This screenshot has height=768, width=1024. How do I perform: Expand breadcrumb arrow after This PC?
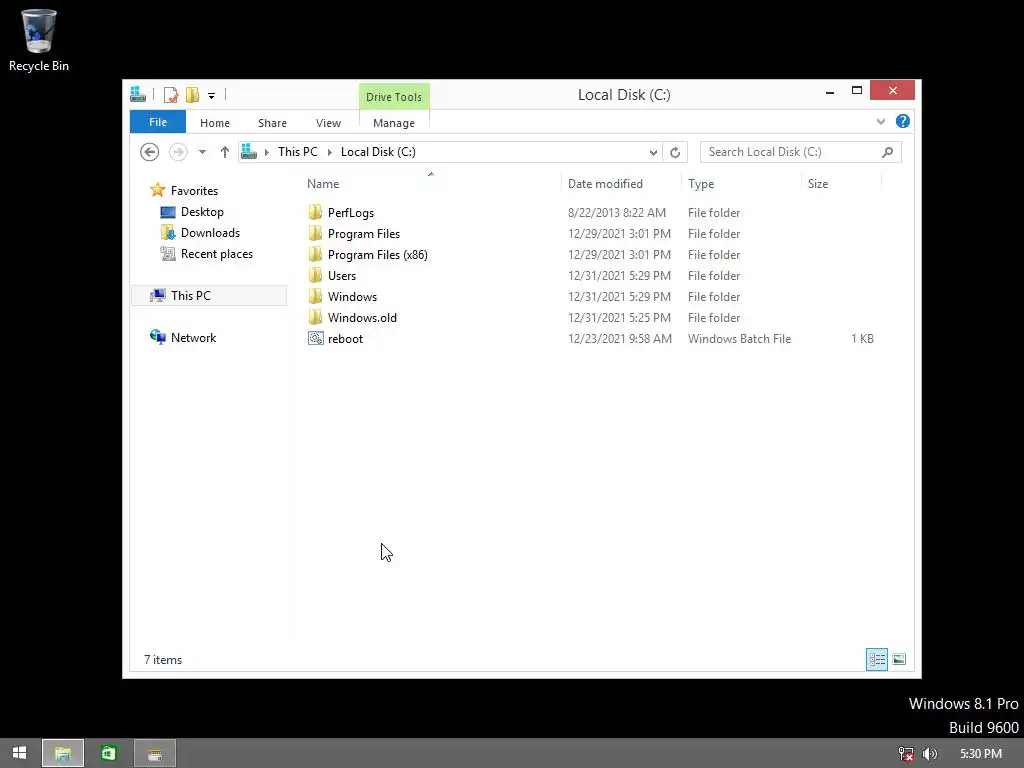pyautogui.click(x=330, y=152)
